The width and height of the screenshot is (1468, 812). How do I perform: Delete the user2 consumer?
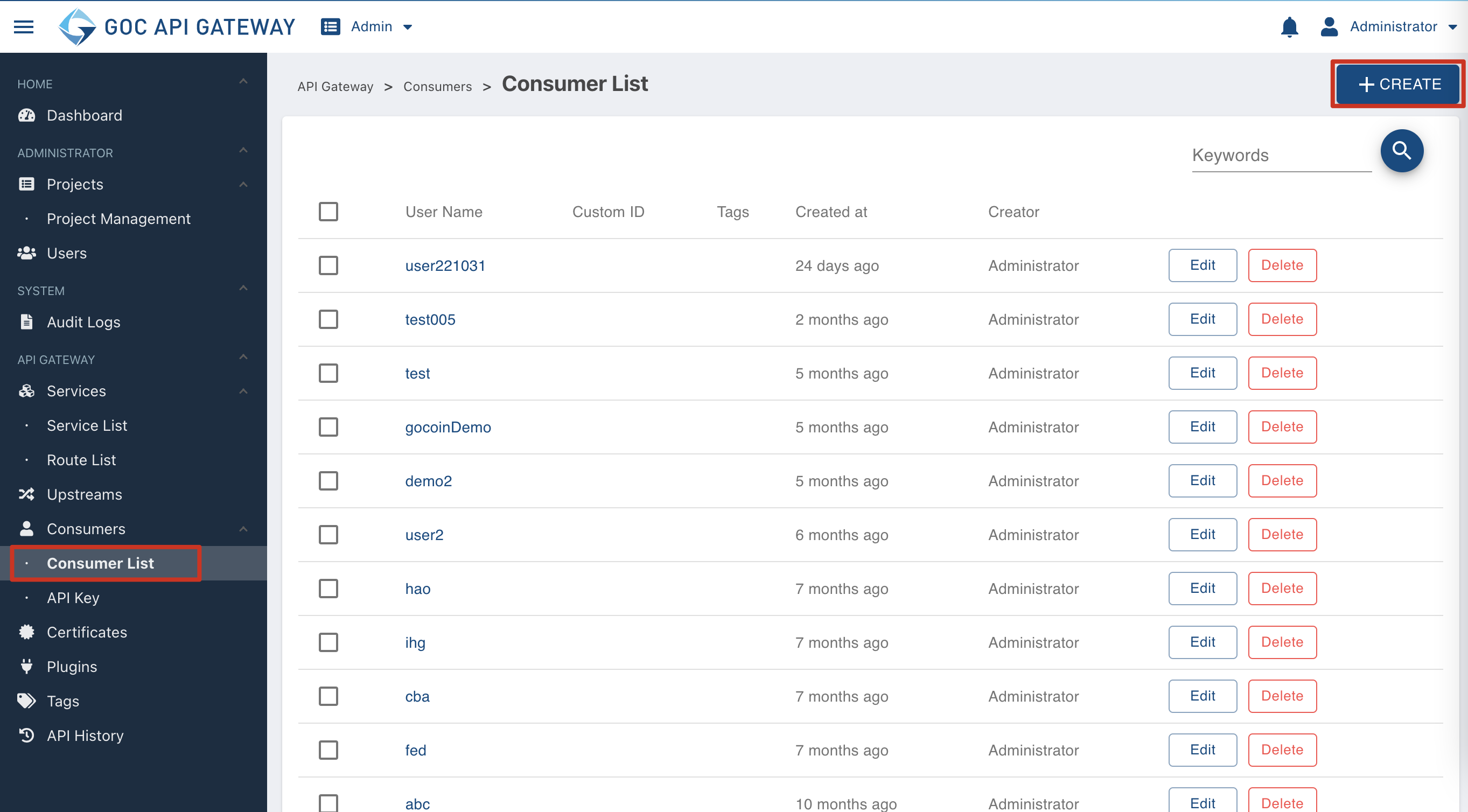(1282, 535)
